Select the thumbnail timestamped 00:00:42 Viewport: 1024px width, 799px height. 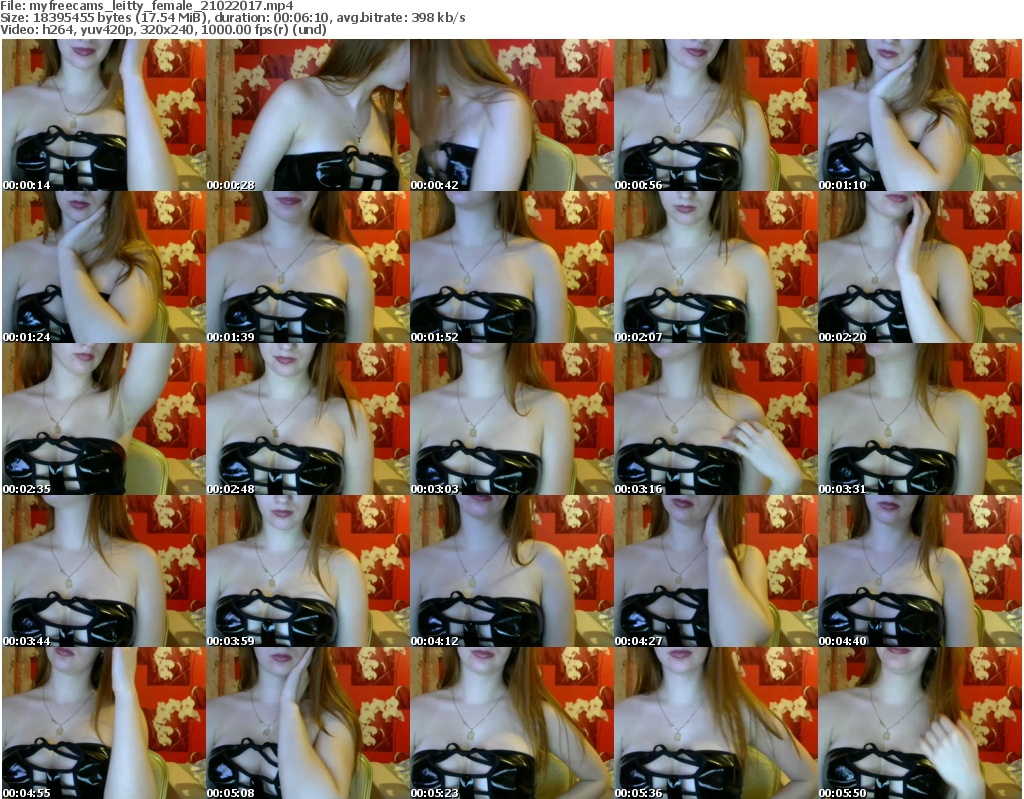[x=512, y=115]
